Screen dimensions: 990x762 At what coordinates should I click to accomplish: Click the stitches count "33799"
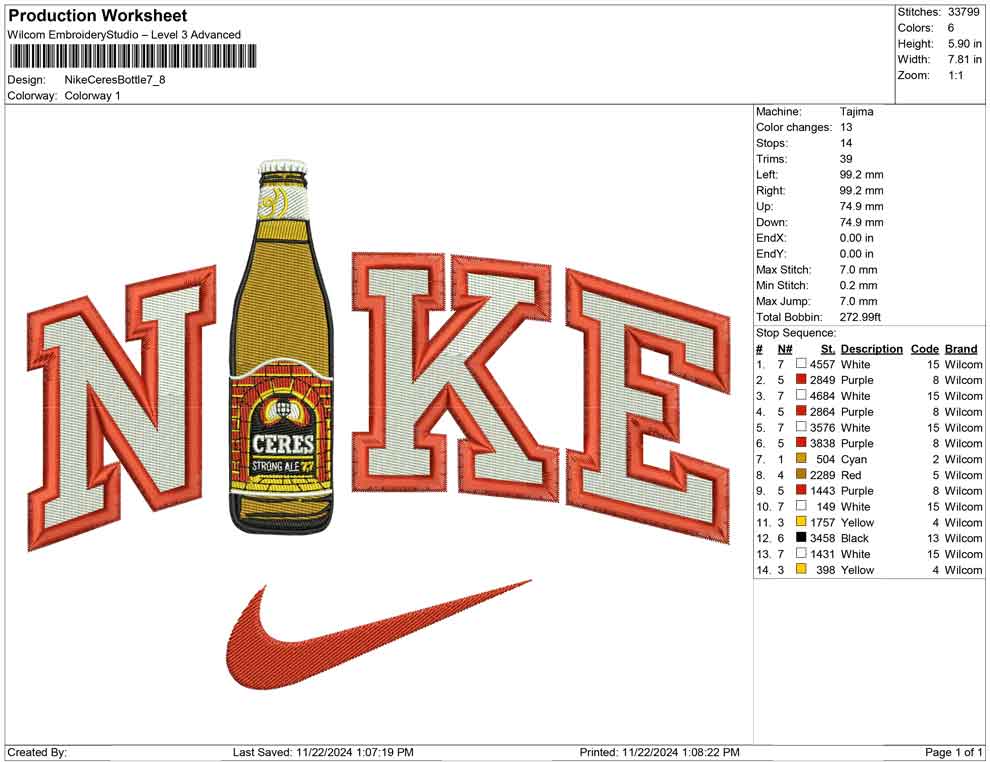[x=963, y=12]
